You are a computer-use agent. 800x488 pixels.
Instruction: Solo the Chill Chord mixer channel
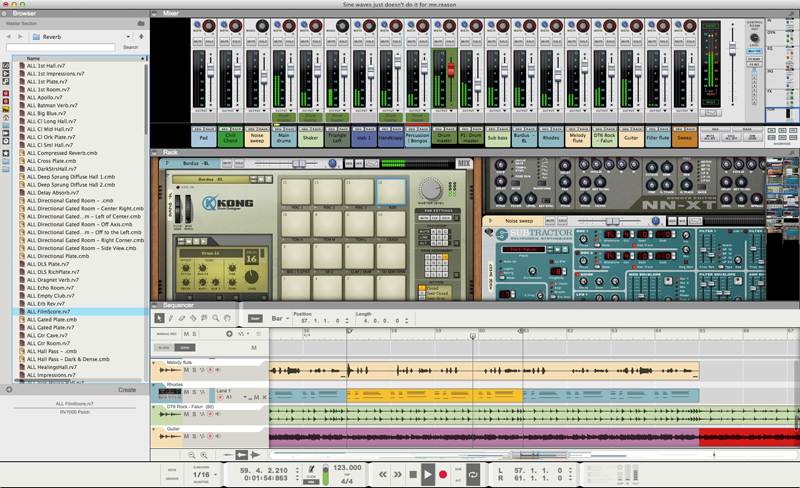[235, 41]
